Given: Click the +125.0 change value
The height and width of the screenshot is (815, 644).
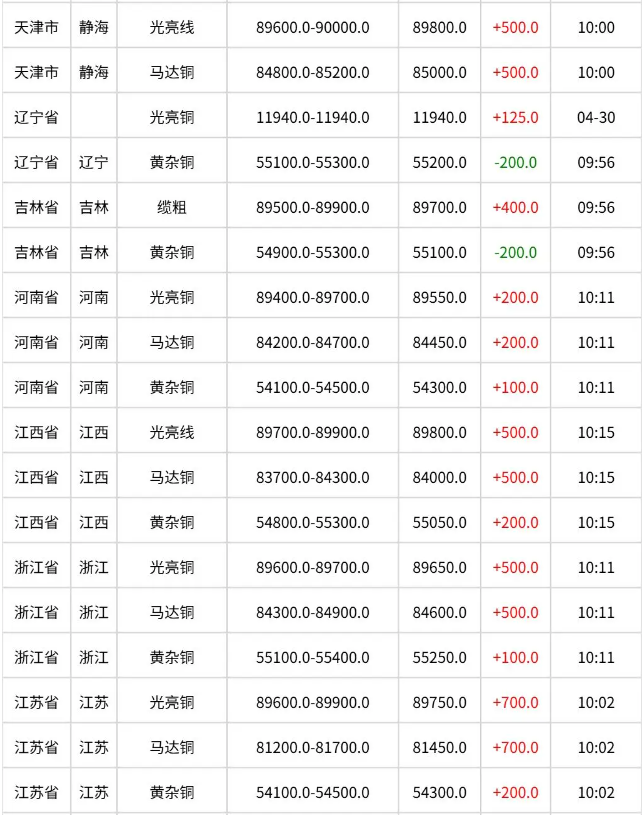Looking at the screenshot, I should pyautogui.click(x=515, y=117).
